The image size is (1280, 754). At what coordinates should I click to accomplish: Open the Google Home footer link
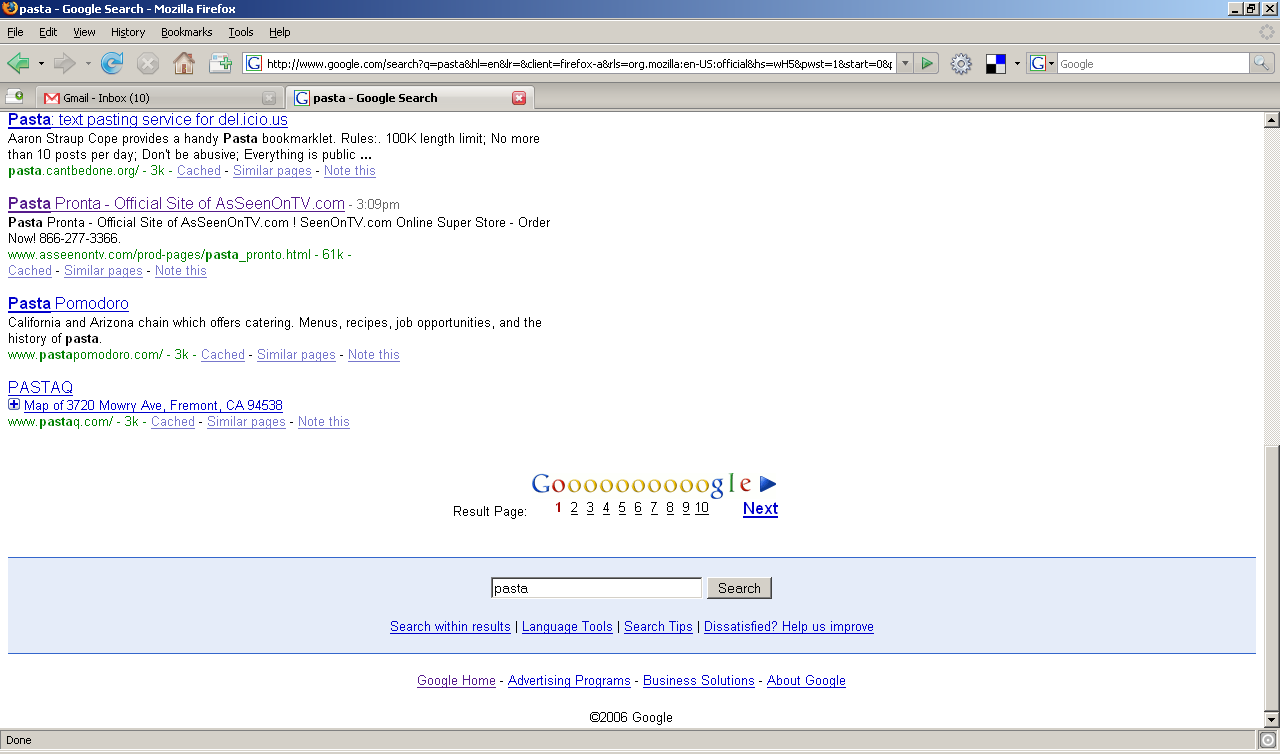pos(456,681)
